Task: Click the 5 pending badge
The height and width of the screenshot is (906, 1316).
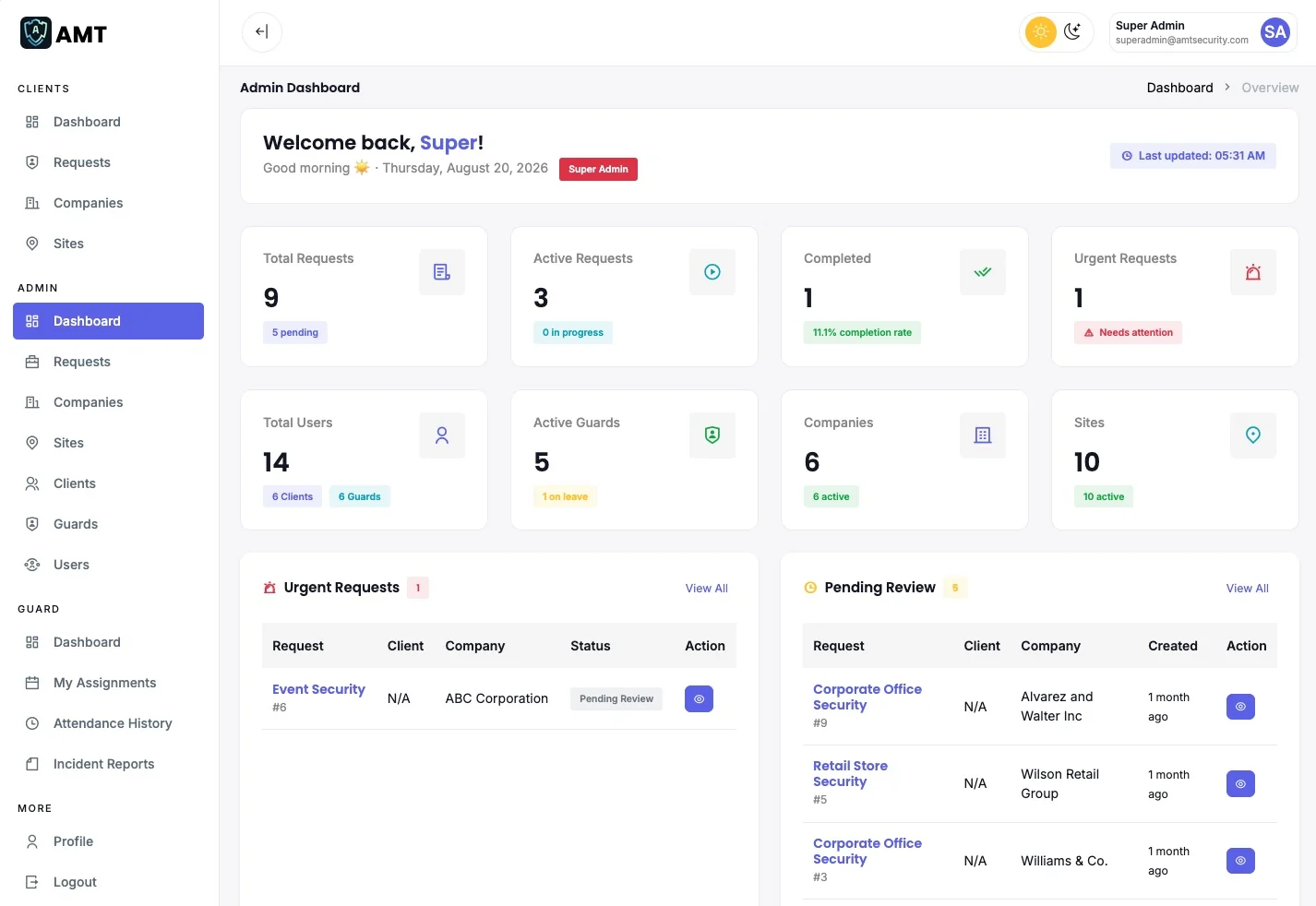Action: click(x=295, y=332)
